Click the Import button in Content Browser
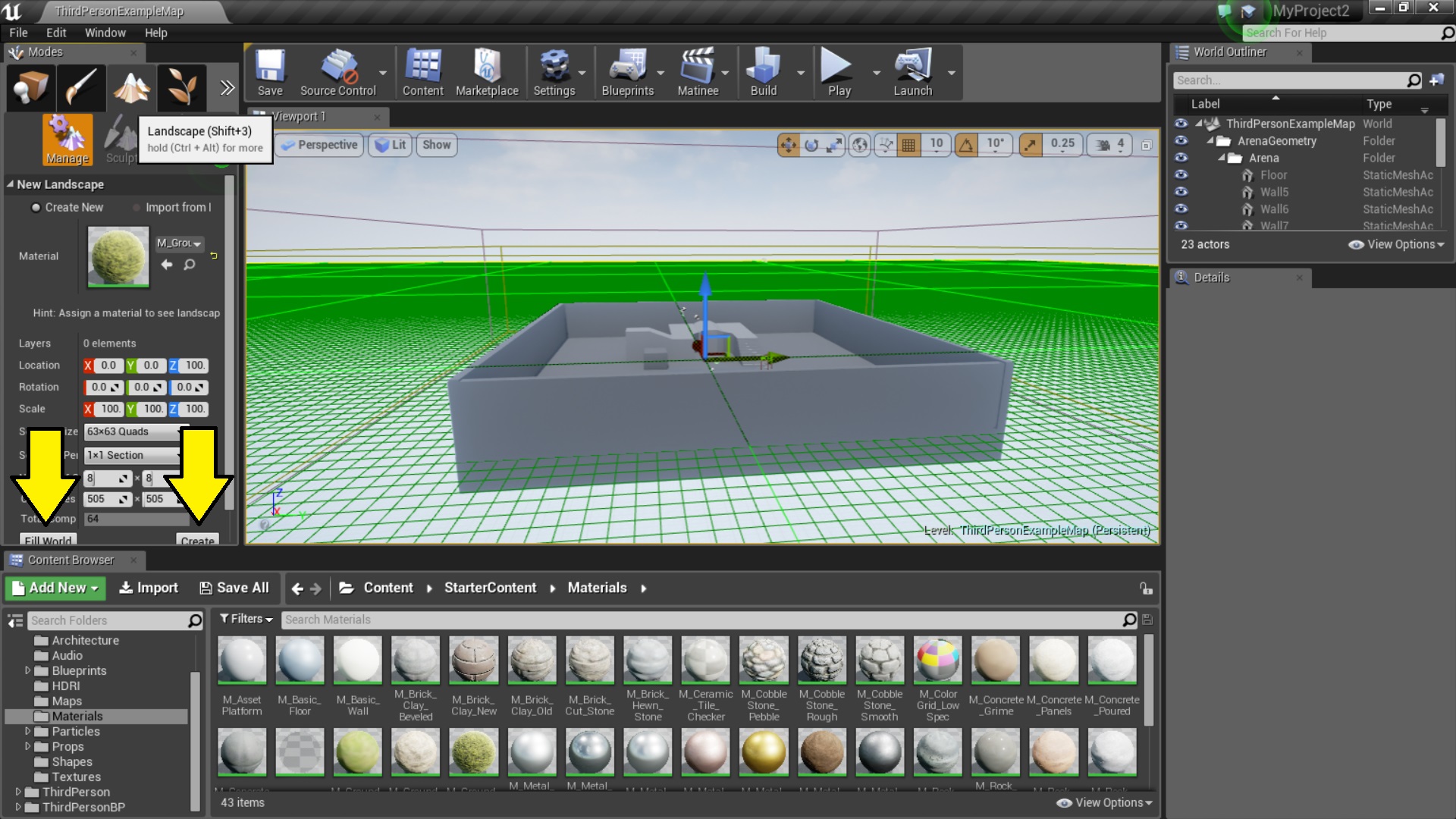The width and height of the screenshot is (1456, 819). point(149,588)
